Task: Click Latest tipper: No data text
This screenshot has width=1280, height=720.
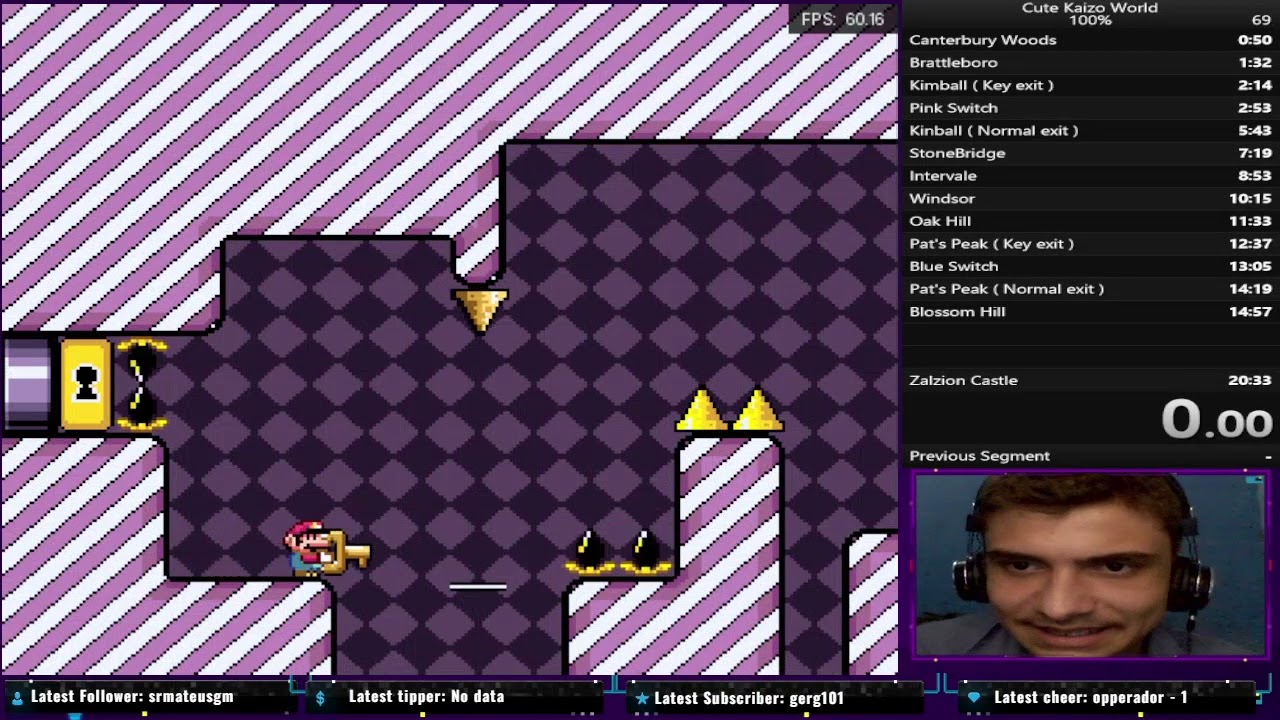Action: [426, 697]
